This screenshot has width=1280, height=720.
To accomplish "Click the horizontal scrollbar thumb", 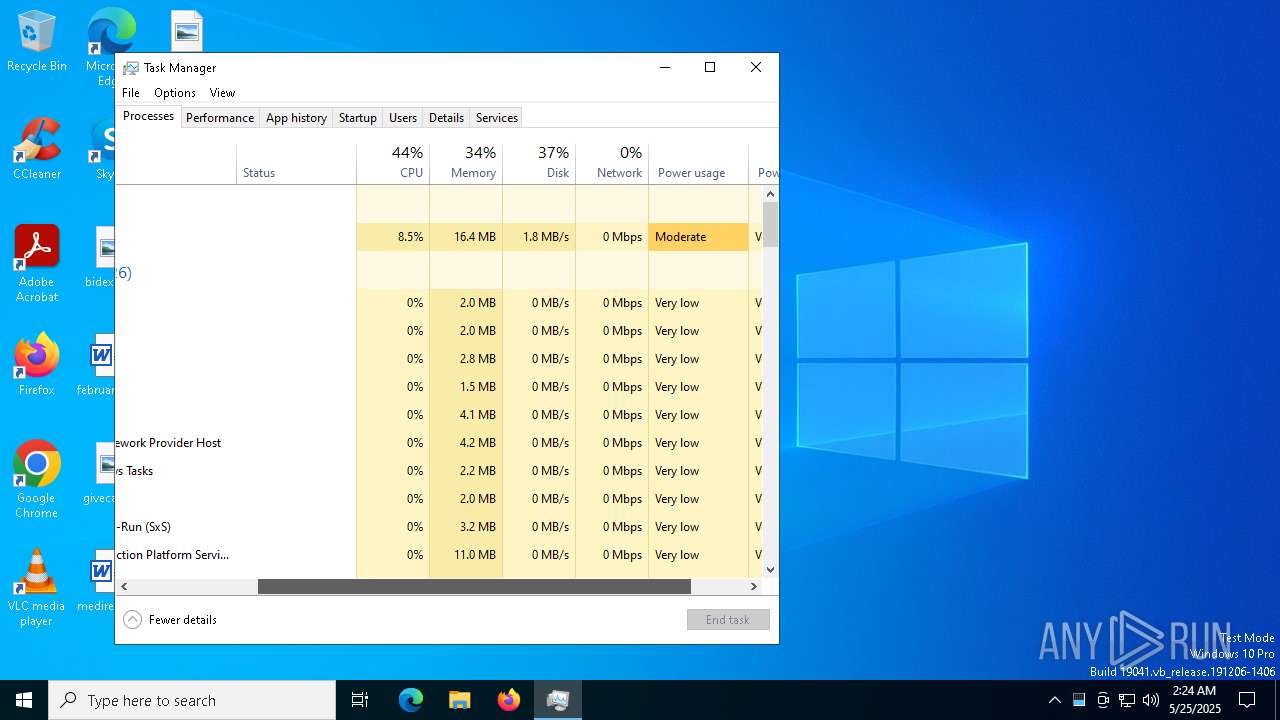I will click(x=474, y=587).
